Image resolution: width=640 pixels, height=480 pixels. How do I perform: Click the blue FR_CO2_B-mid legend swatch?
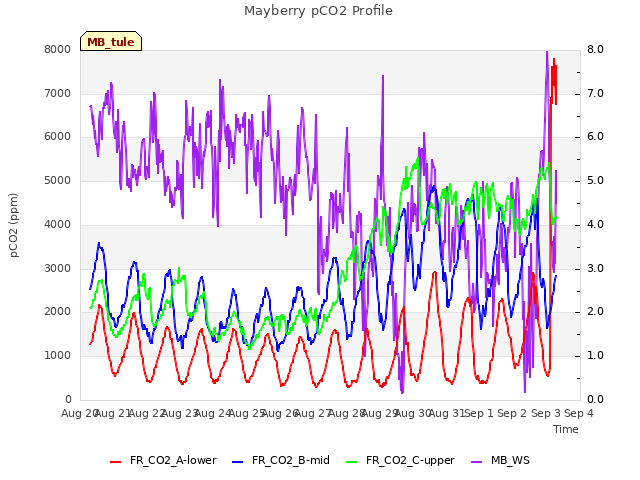click(x=238, y=462)
